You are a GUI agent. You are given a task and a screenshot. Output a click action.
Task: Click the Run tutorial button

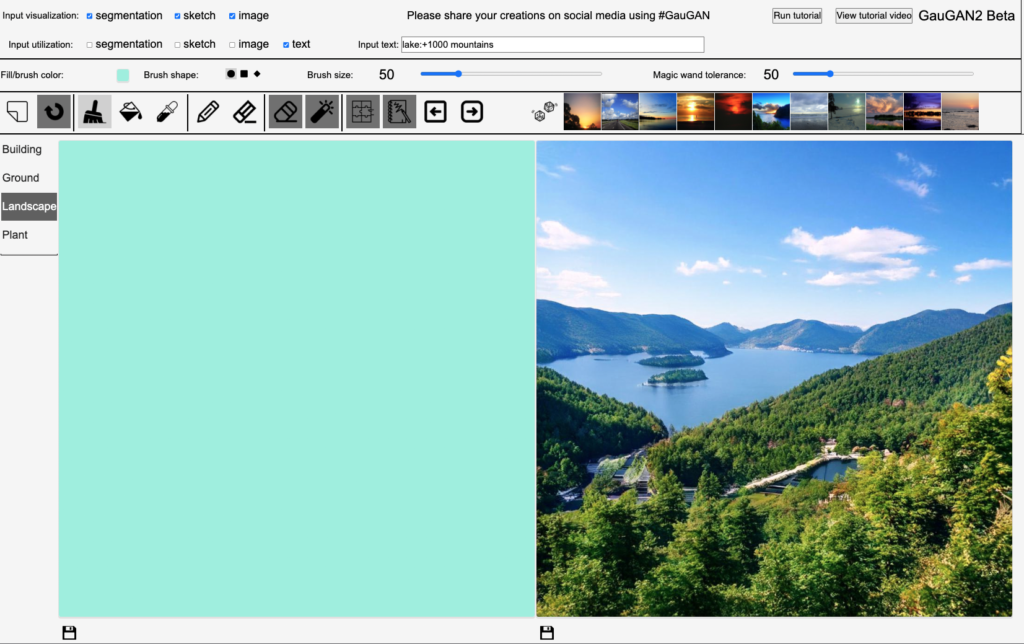[x=797, y=16]
